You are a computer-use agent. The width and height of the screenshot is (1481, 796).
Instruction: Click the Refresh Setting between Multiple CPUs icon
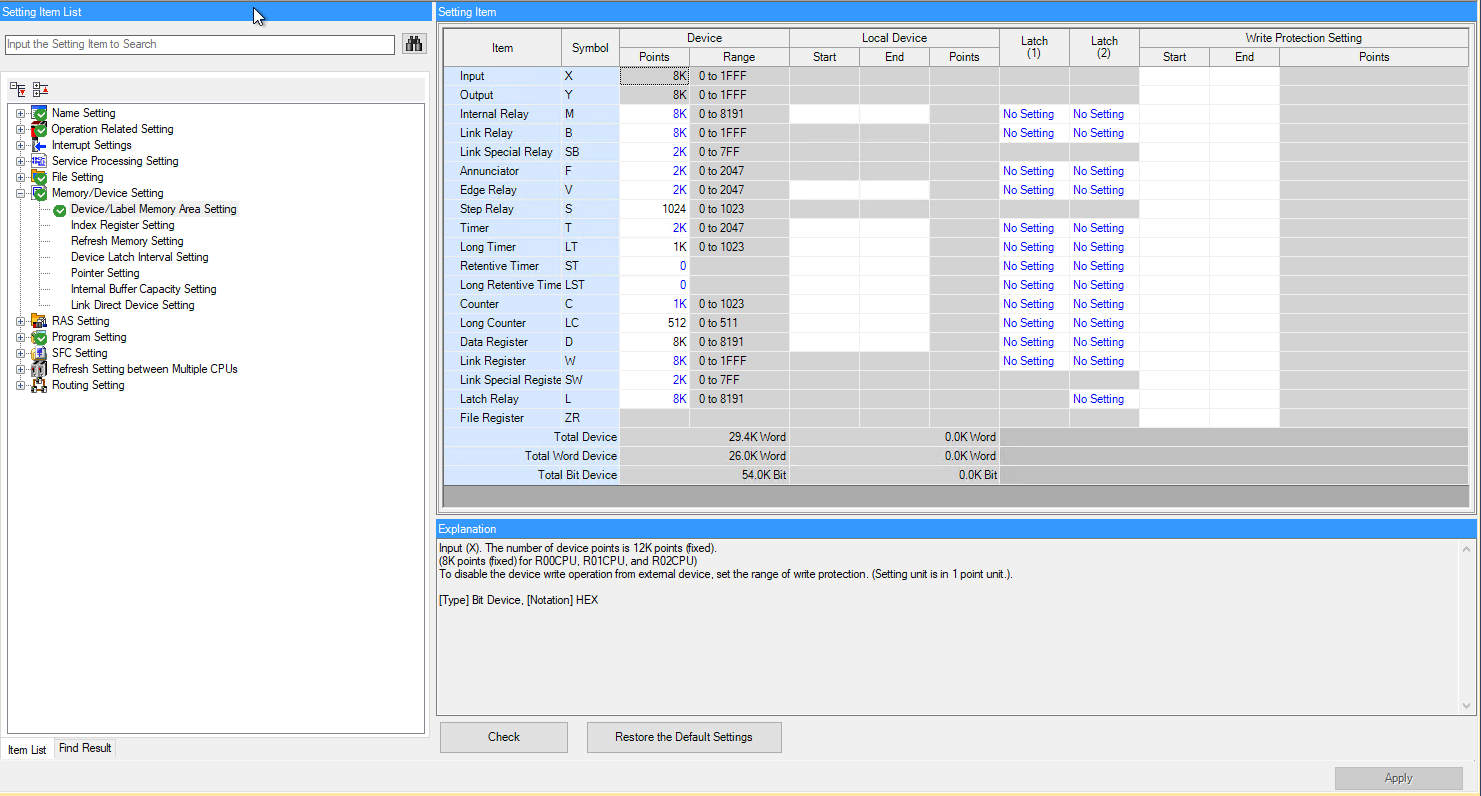39,369
